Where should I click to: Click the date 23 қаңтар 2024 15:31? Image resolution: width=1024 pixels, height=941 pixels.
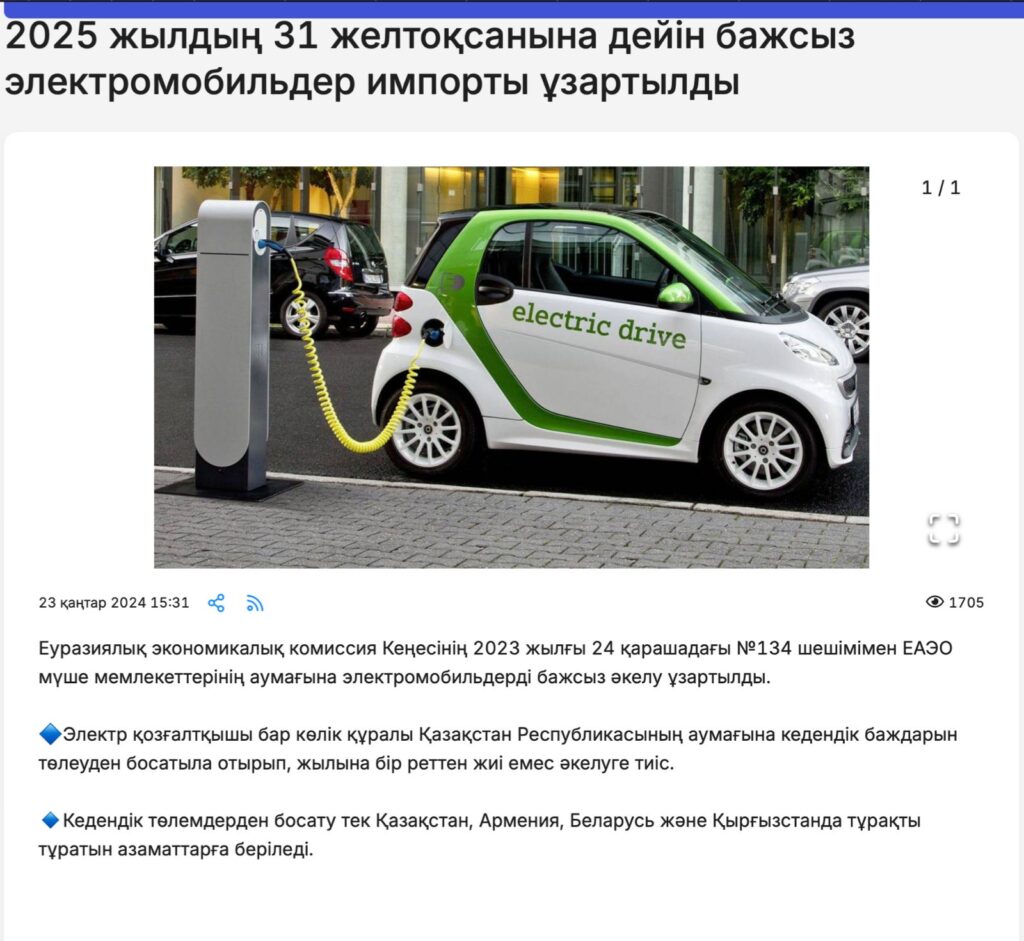pyautogui.click(x=114, y=603)
